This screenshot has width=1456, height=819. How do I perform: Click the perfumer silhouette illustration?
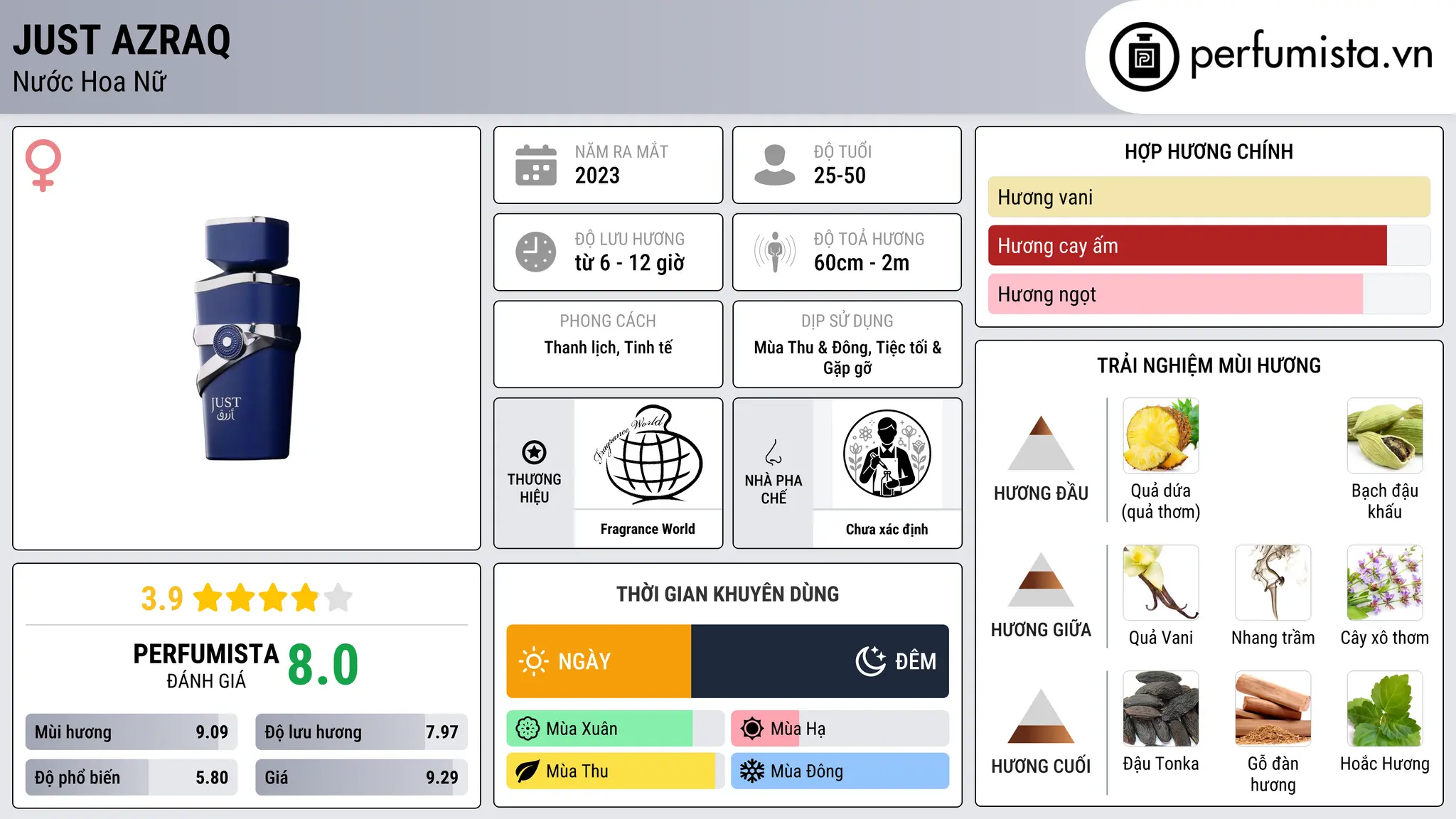(887, 454)
